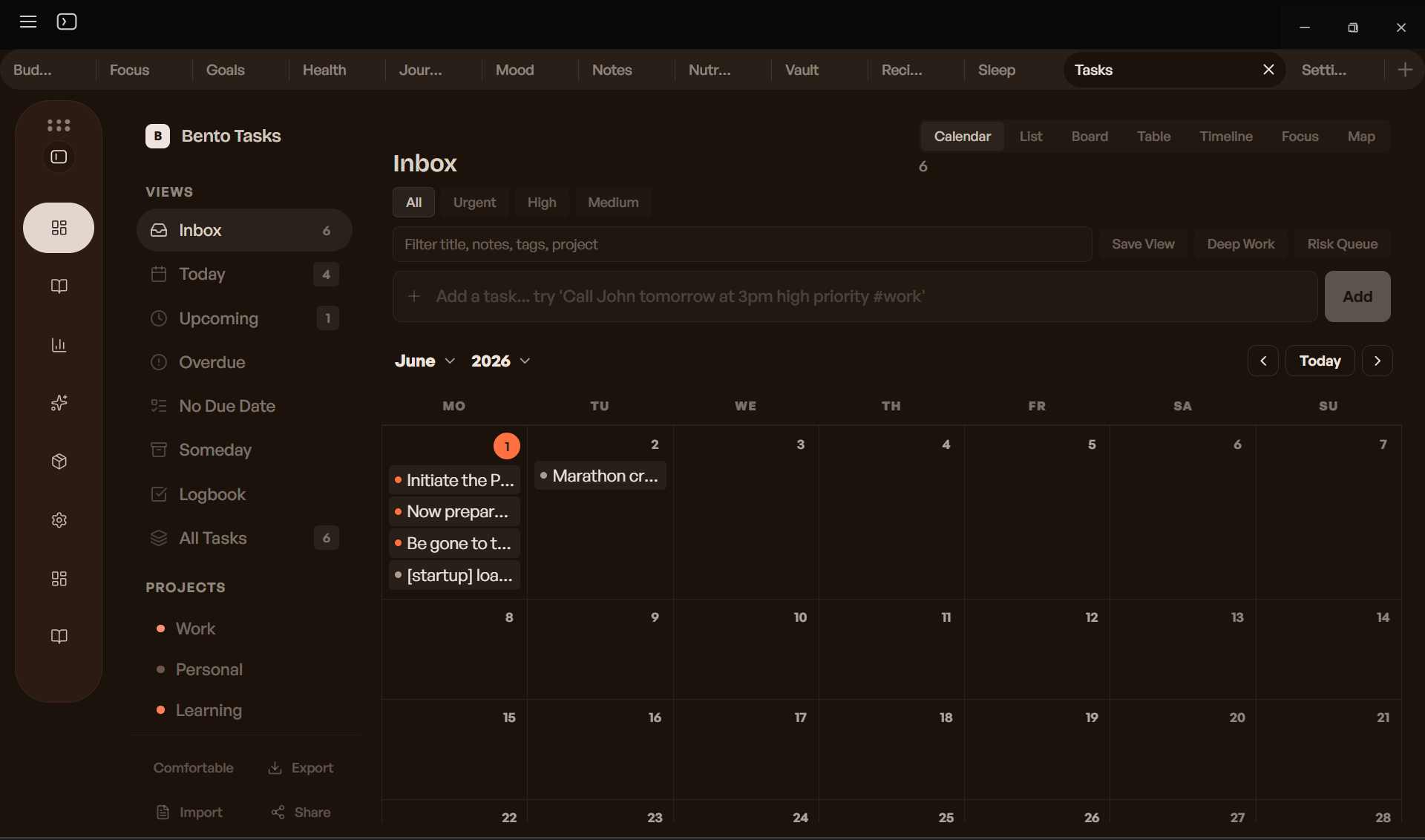The height and width of the screenshot is (840, 1425).
Task: Toggle Comfortable density setting
Action: click(x=194, y=768)
